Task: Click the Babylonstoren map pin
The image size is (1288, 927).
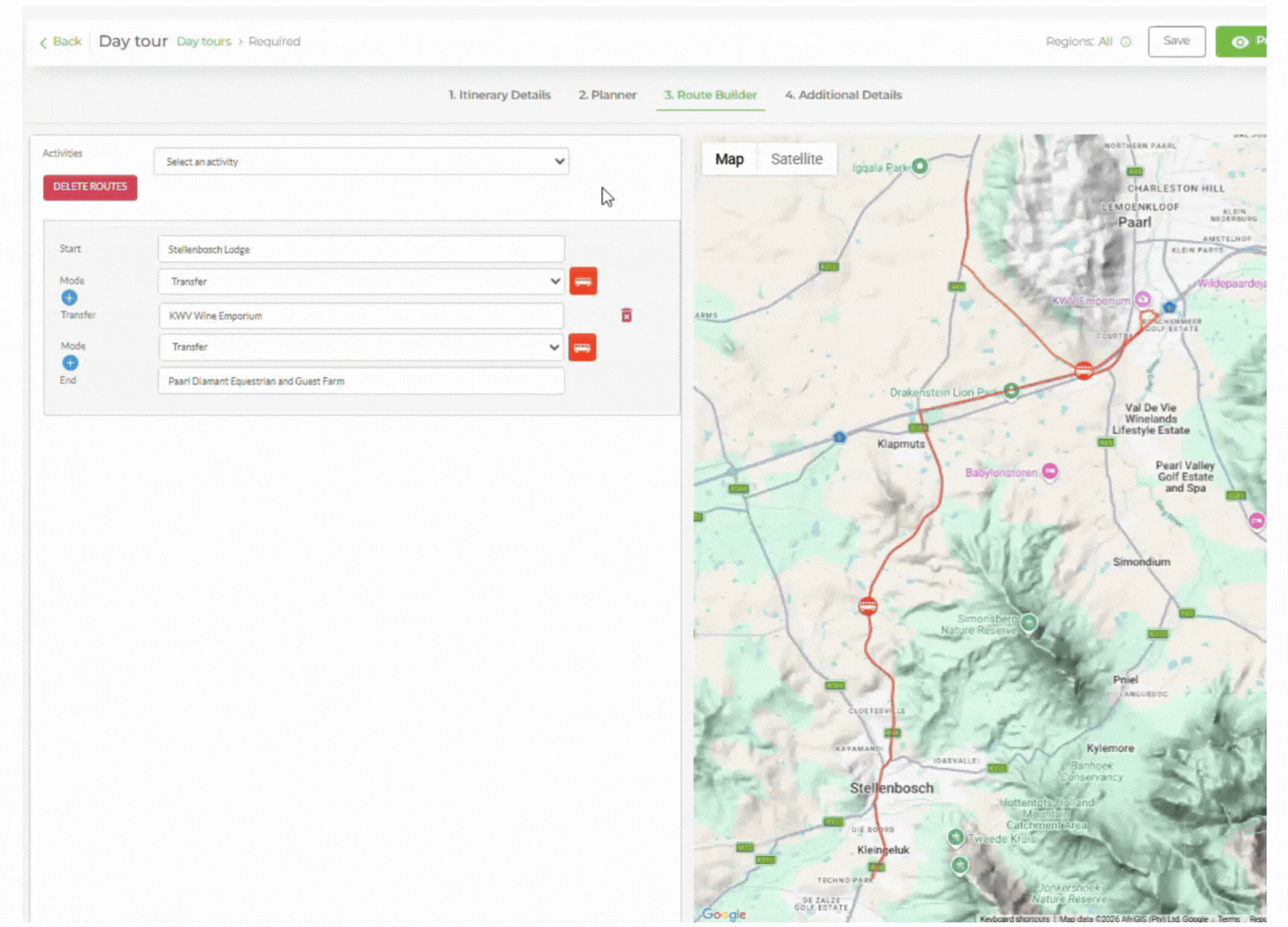Action: click(1050, 471)
